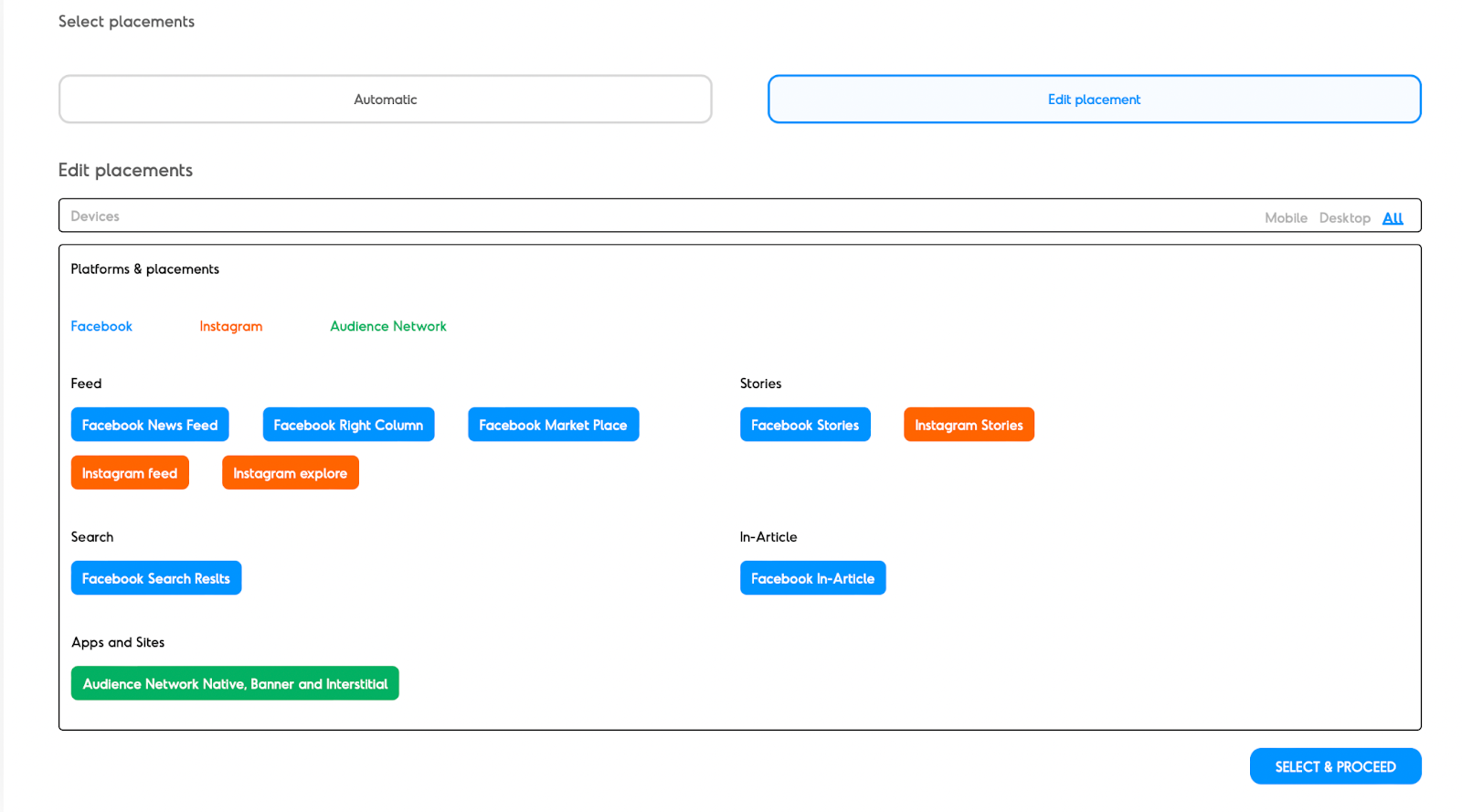Click the 'Search' section label
This screenshot has width=1462, height=812.
[x=92, y=537]
